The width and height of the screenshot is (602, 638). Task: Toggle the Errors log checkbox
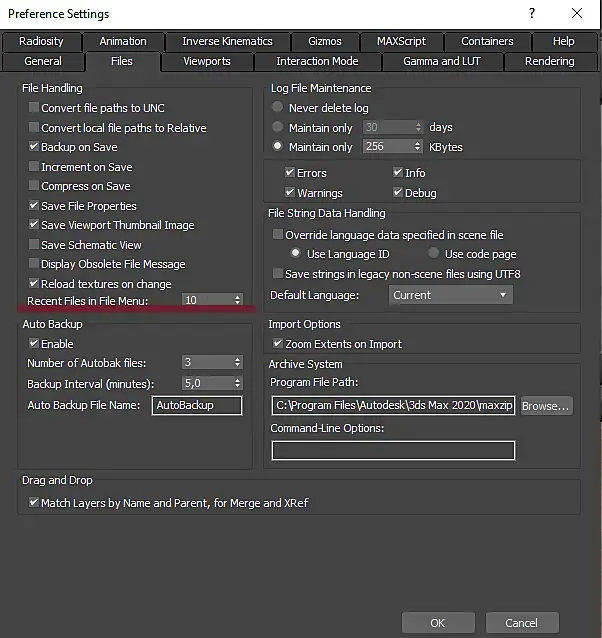[x=290, y=173]
